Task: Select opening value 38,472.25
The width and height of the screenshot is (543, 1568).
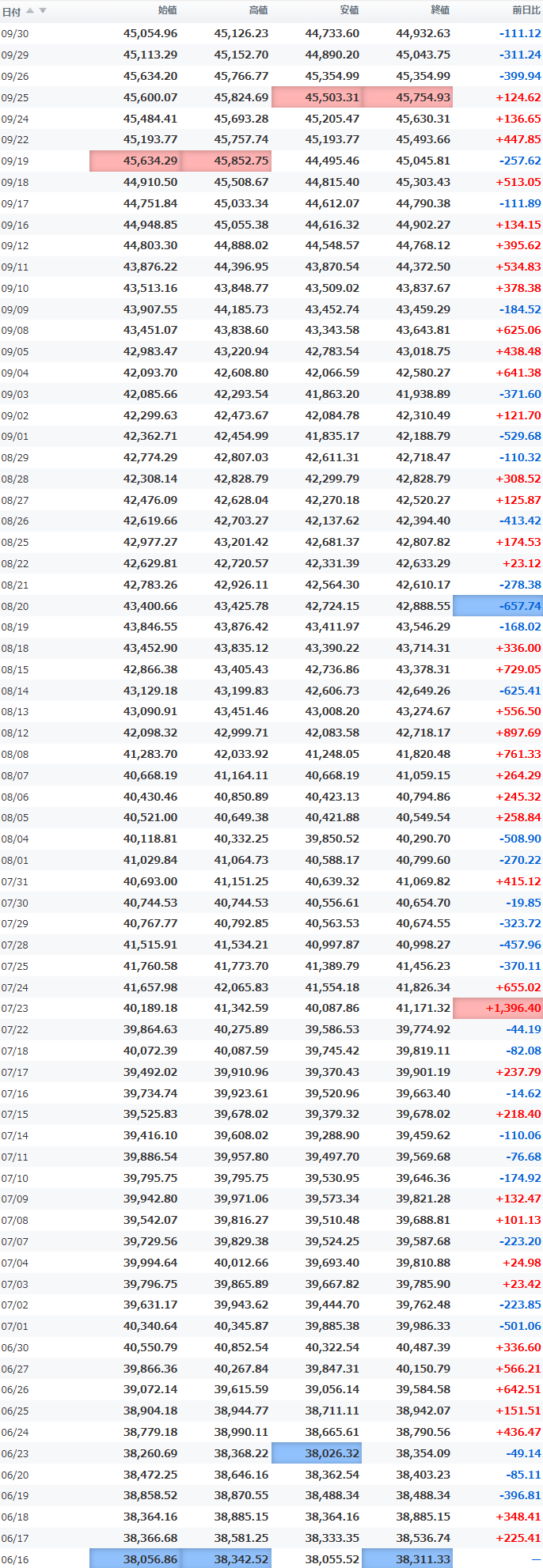Action: point(150,1475)
